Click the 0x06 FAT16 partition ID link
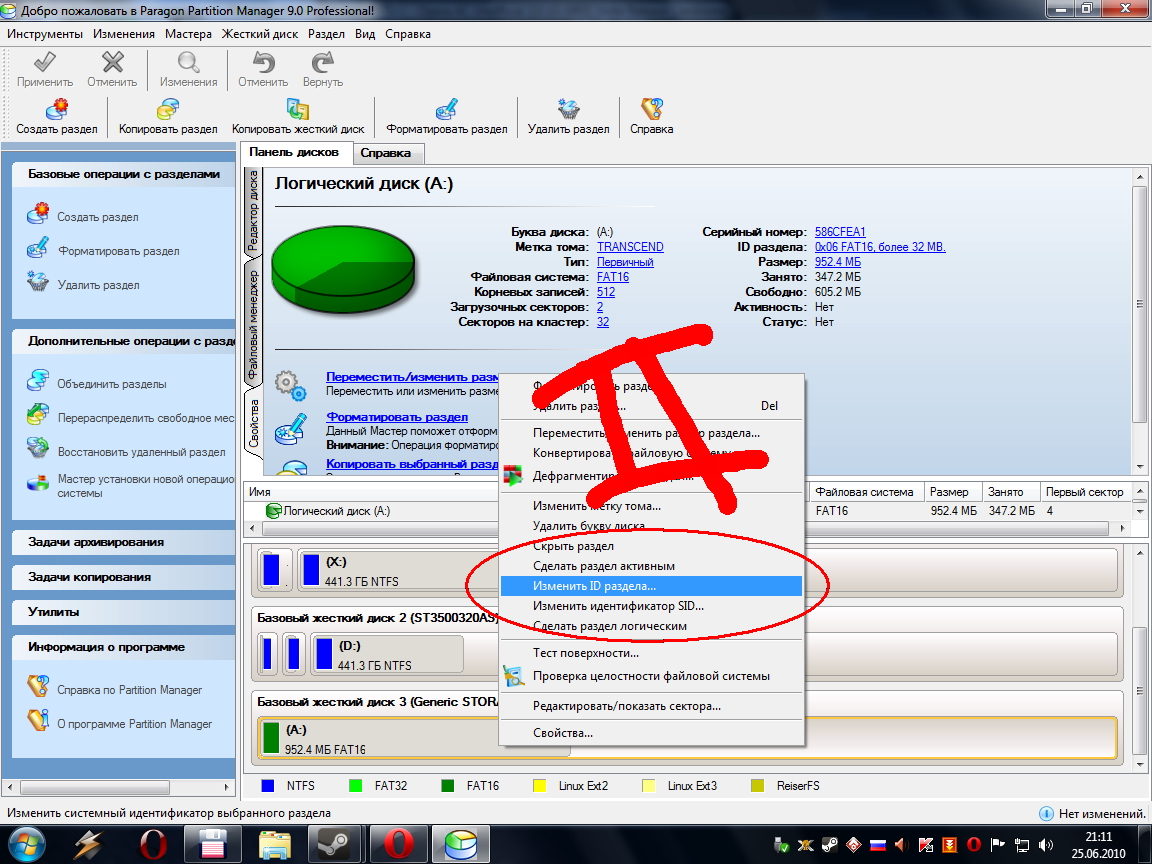 [x=880, y=247]
